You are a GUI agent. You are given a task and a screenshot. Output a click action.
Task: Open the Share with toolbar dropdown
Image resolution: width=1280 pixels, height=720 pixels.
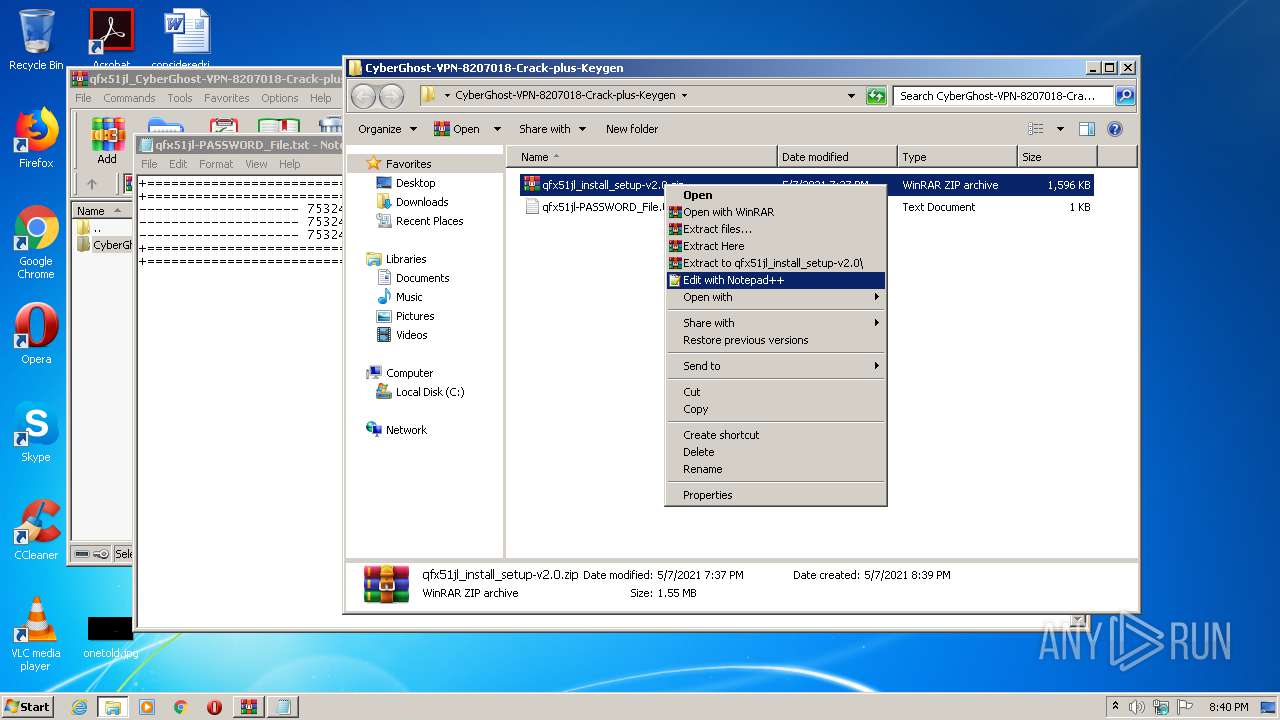pos(551,129)
